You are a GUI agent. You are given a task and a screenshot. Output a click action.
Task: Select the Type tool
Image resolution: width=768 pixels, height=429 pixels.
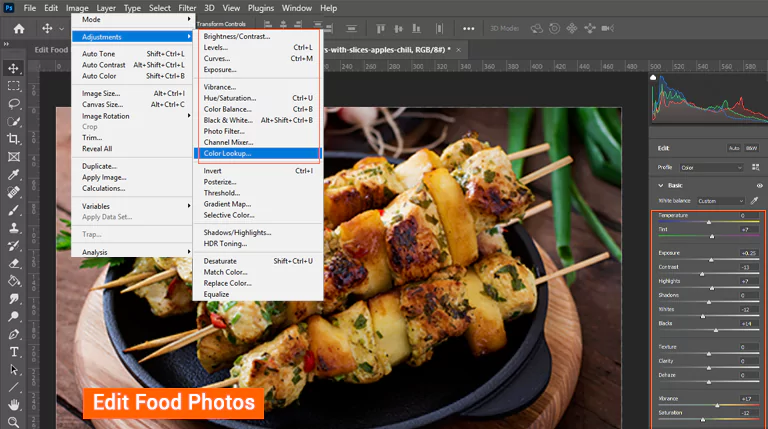pyautogui.click(x=14, y=352)
